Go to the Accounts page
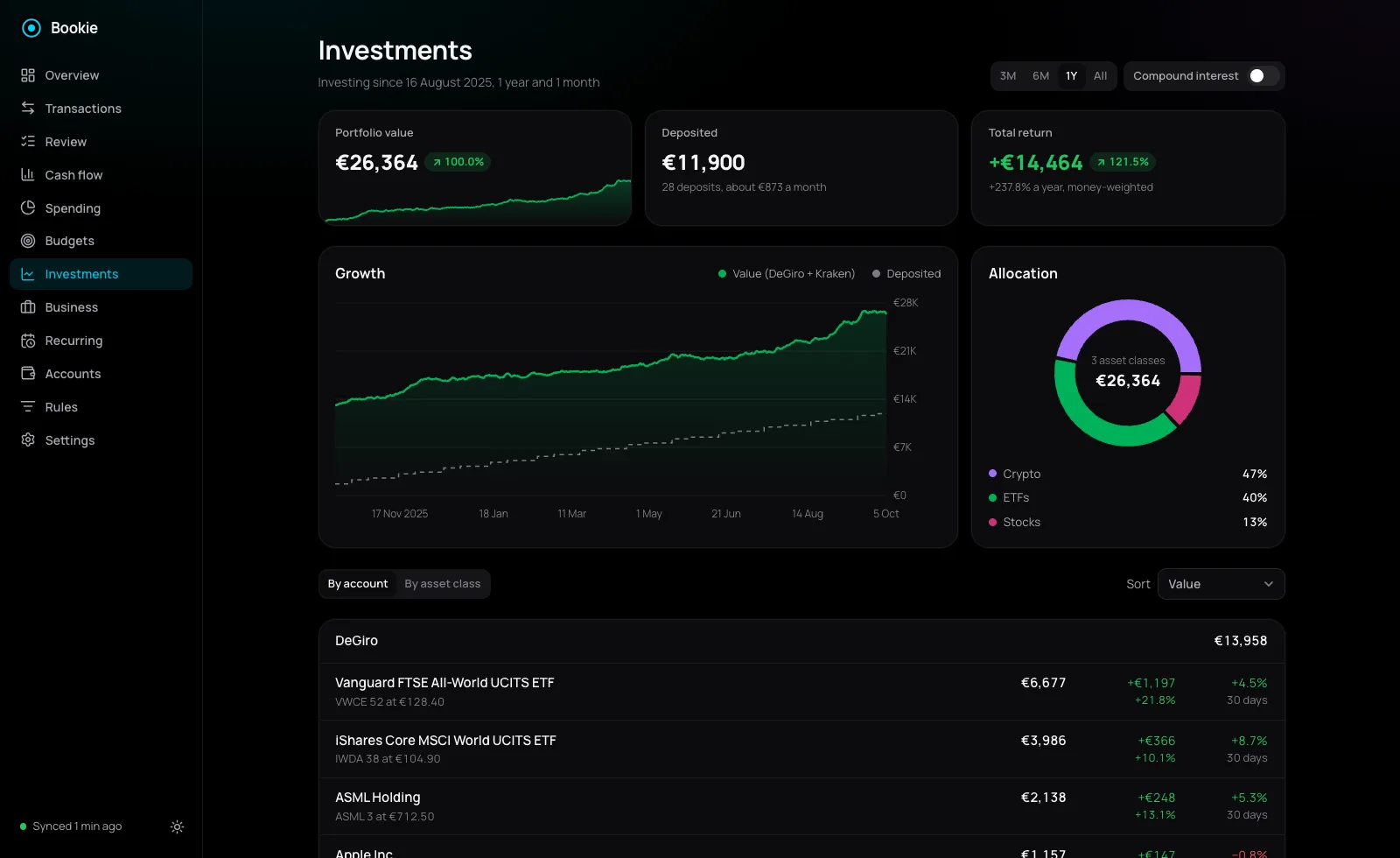The height and width of the screenshot is (858, 1400). [x=101, y=374]
